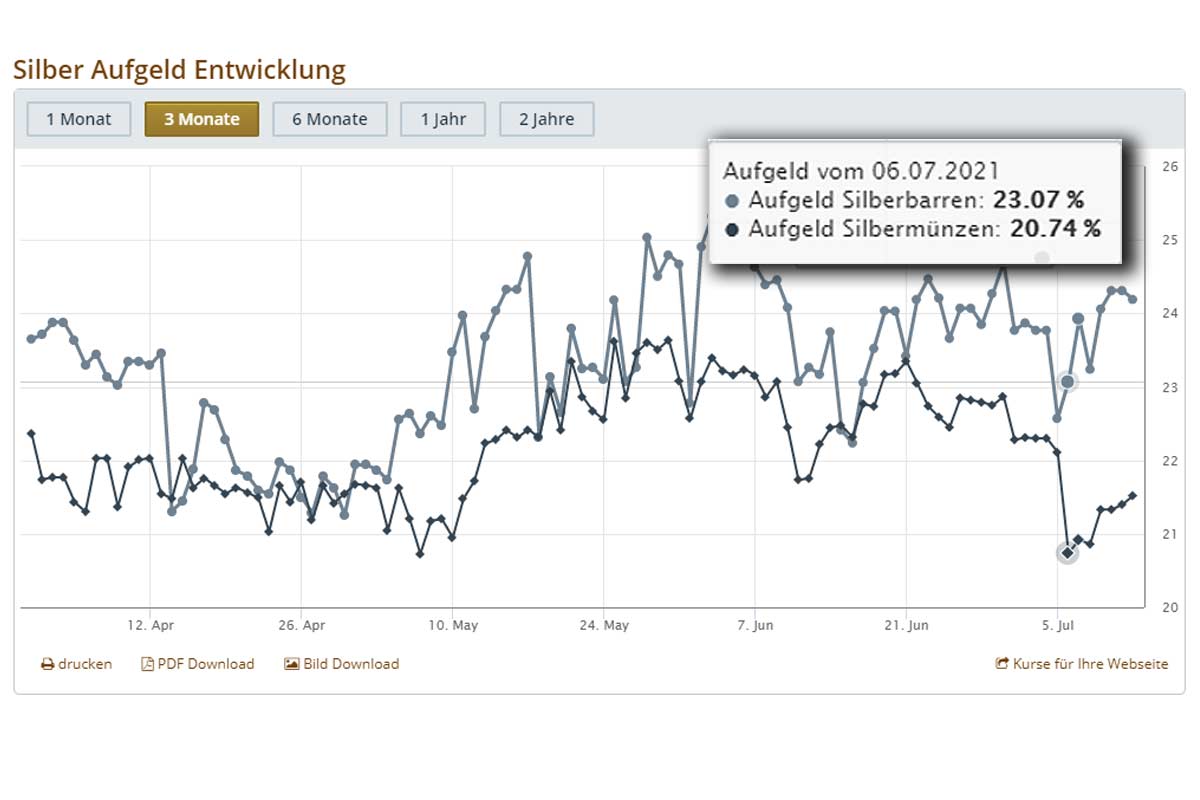The image size is (1200, 800).
Task: Click the PDF file icon
Action: pos(147,664)
